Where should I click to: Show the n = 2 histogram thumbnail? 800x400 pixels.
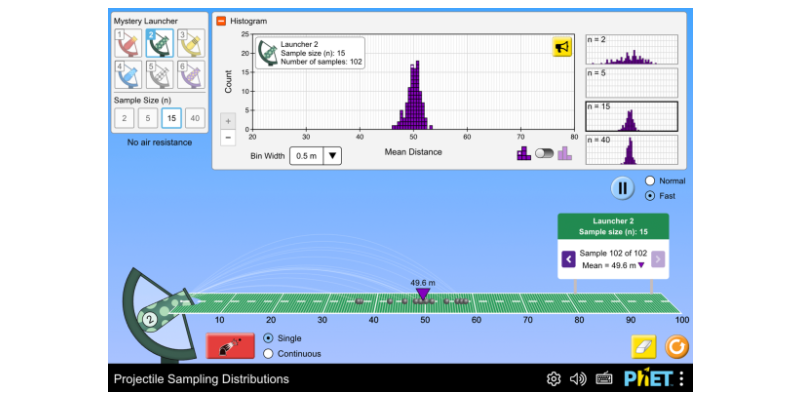pos(631,50)
